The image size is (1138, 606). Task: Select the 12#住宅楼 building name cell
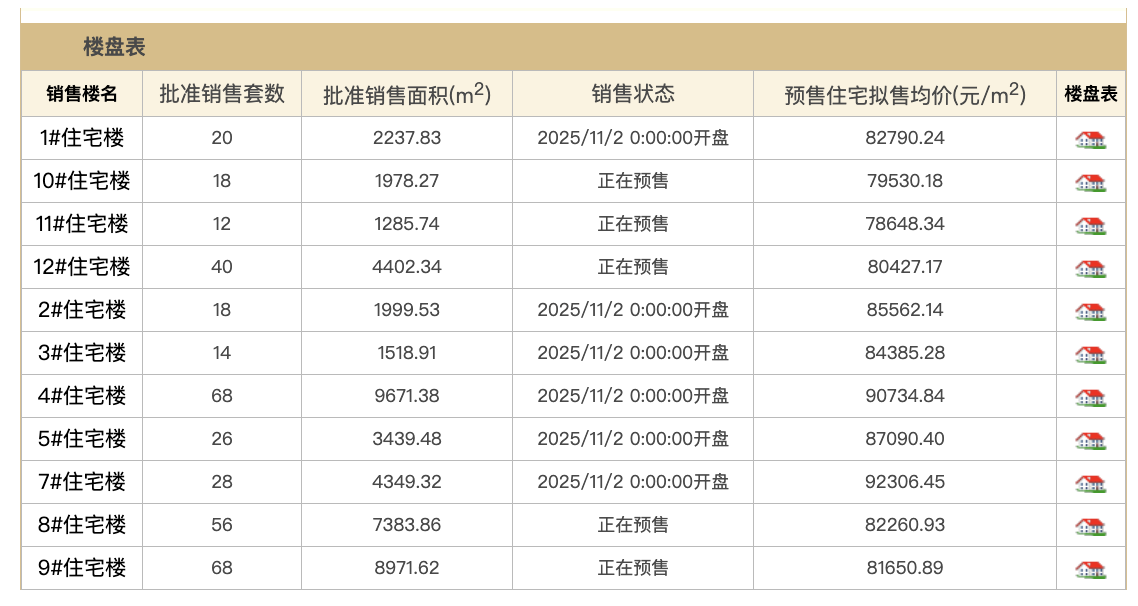tap(82, 267)
